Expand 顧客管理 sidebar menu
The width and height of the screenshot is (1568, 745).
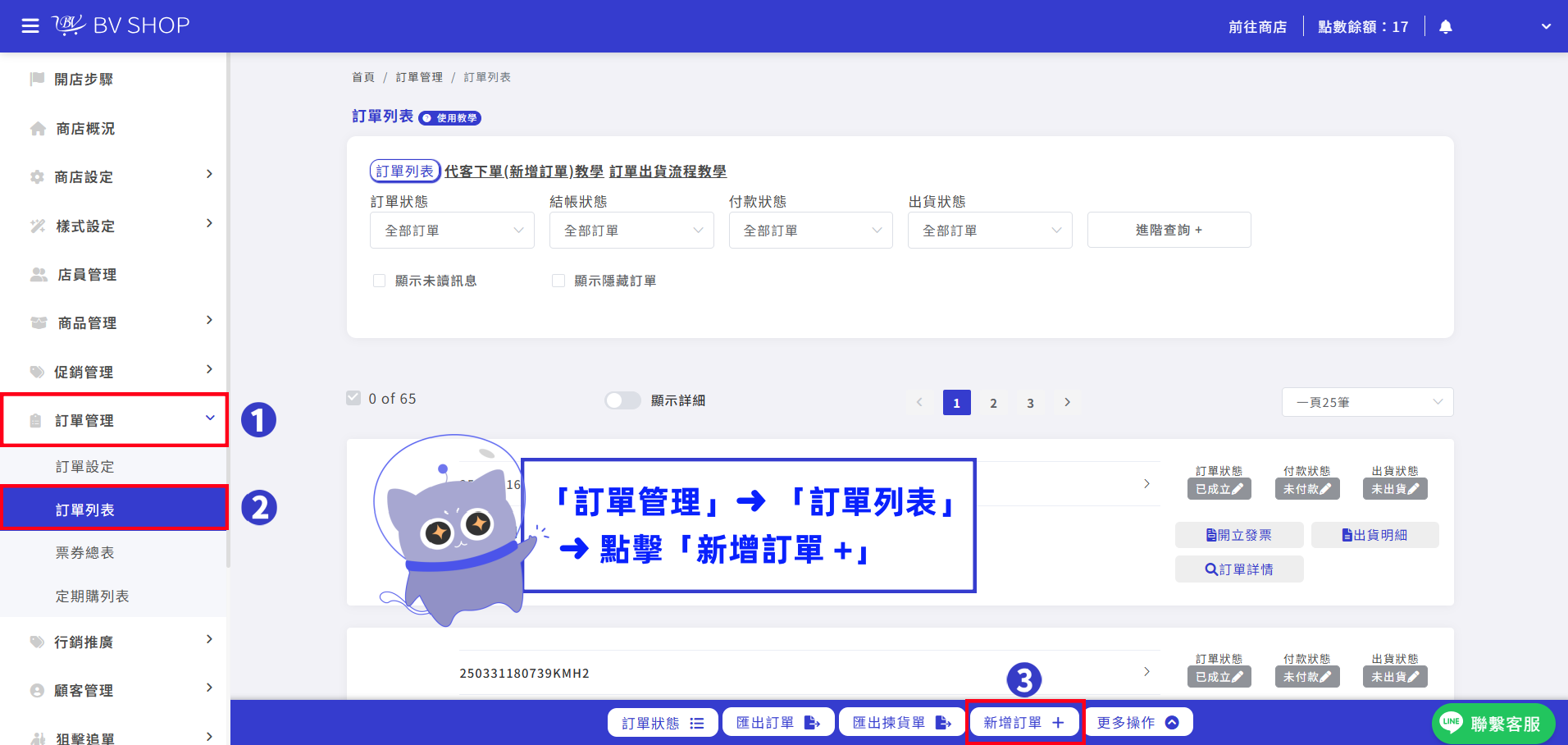click(113, 690)
